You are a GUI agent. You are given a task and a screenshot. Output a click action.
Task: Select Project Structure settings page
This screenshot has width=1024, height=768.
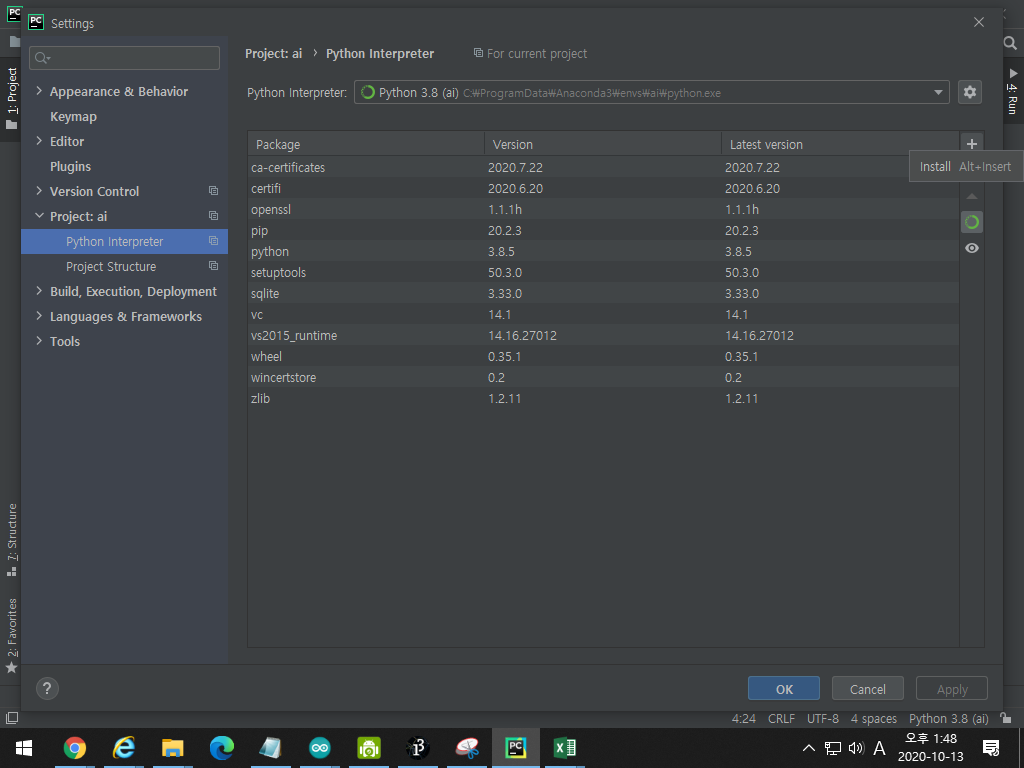[111, 266]
